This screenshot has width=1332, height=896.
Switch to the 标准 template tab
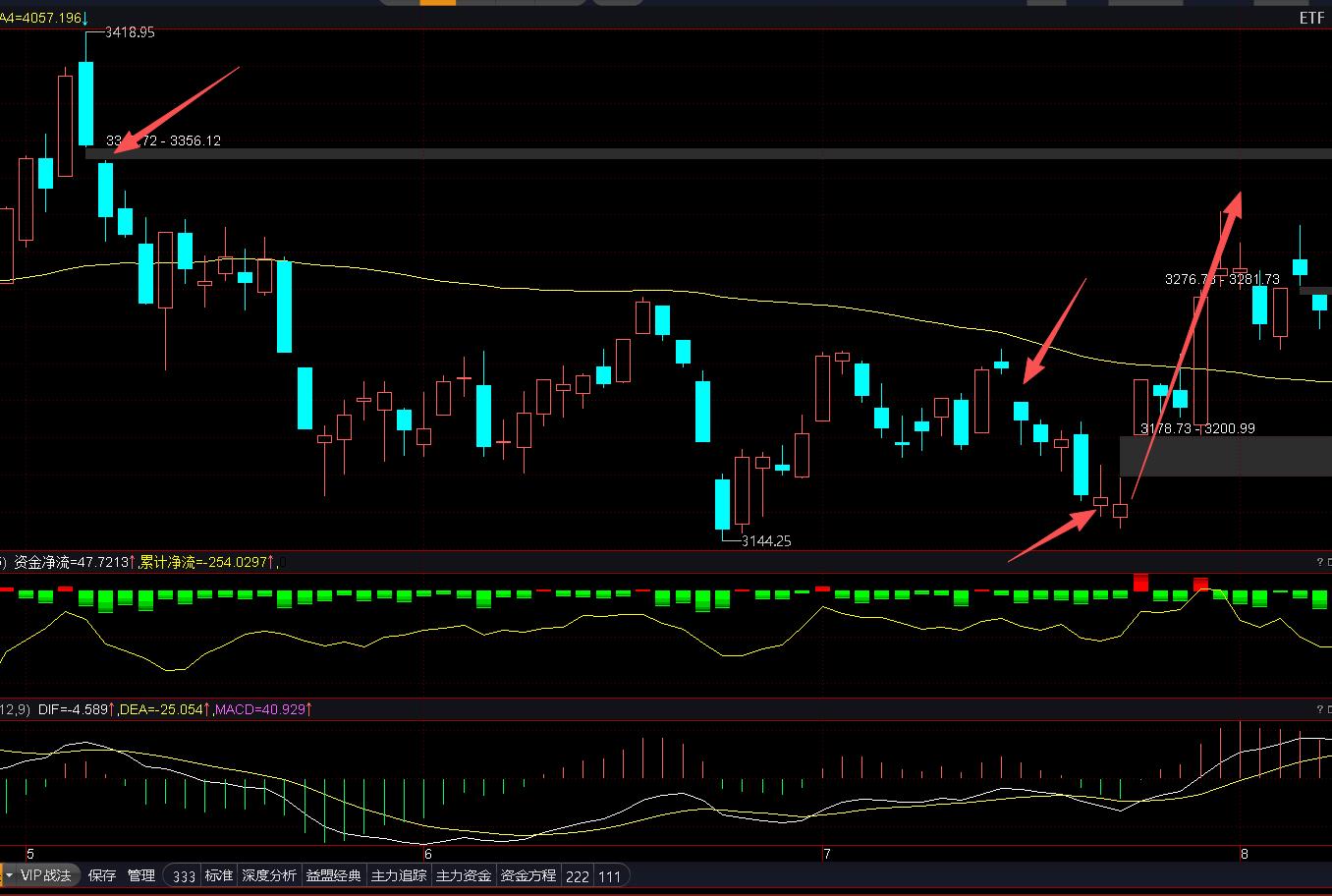pos(219,875)
